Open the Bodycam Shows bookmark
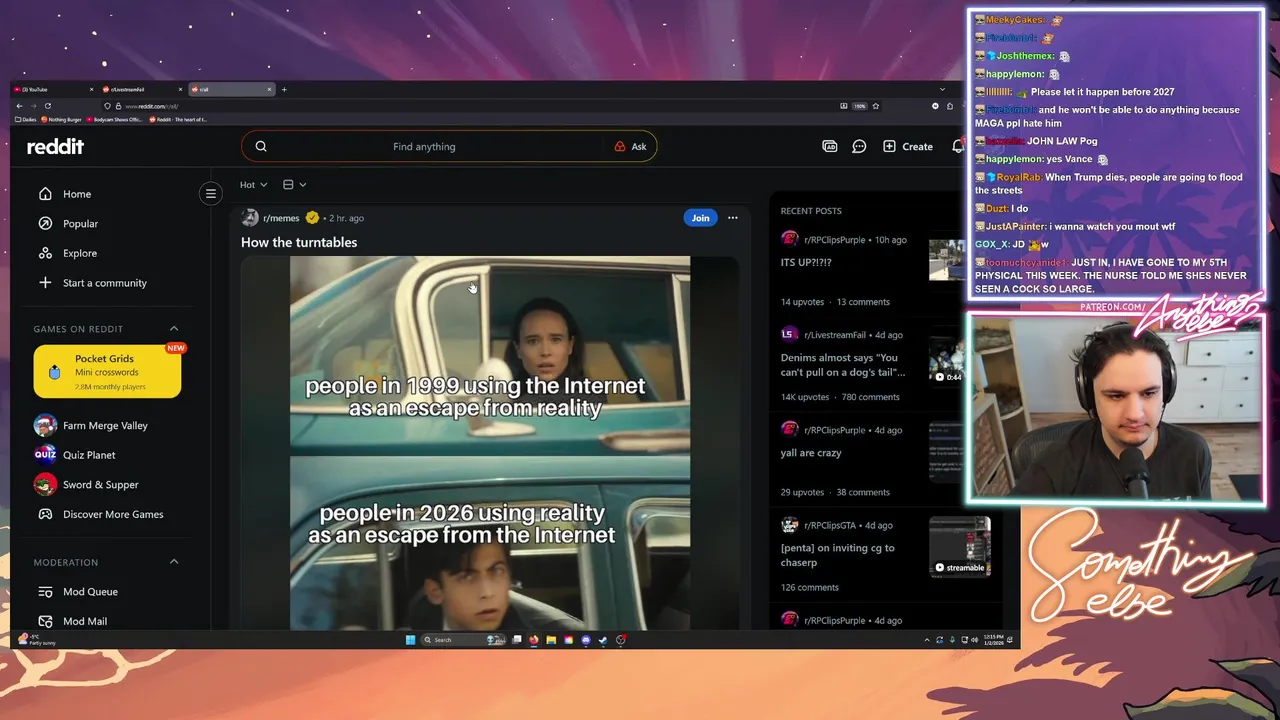 pos(115,120)
